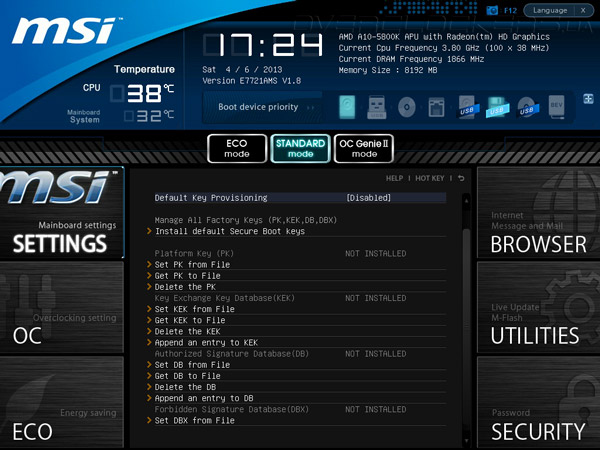Open the UTILITIES panel
Screen dimensions: 600x450
coord(538,308)
